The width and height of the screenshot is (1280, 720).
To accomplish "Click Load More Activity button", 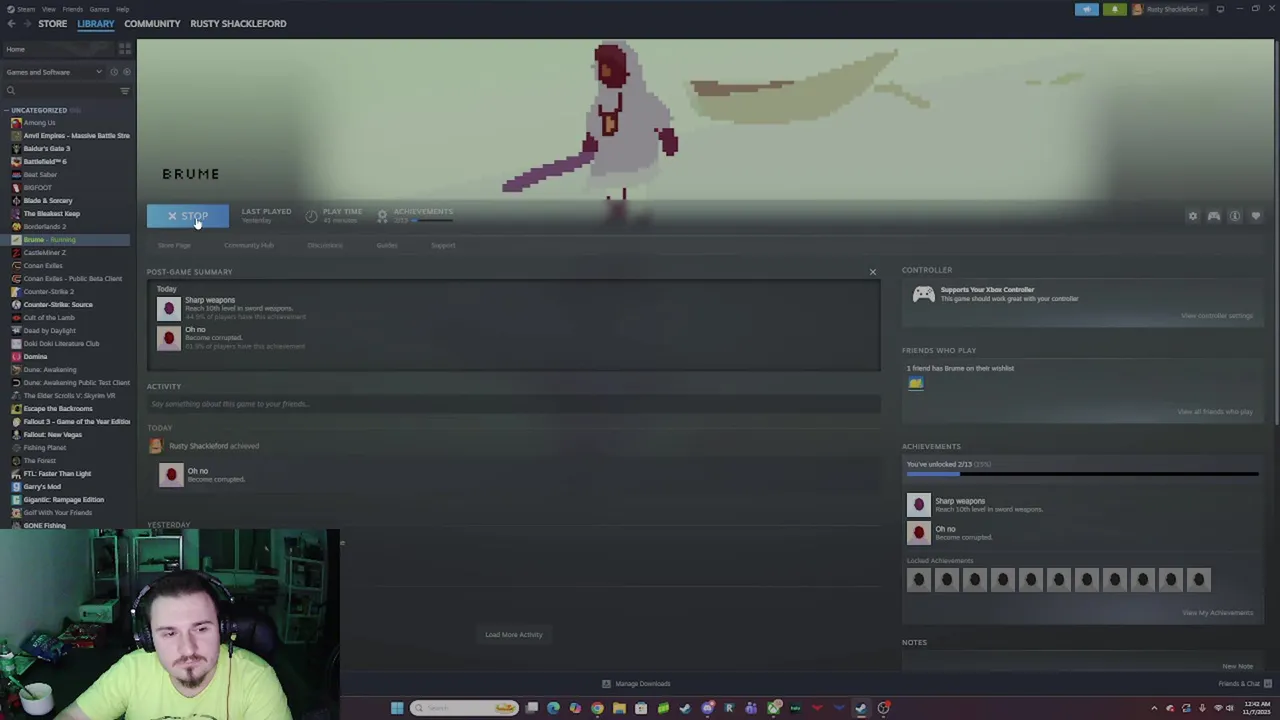I will 514,635.
